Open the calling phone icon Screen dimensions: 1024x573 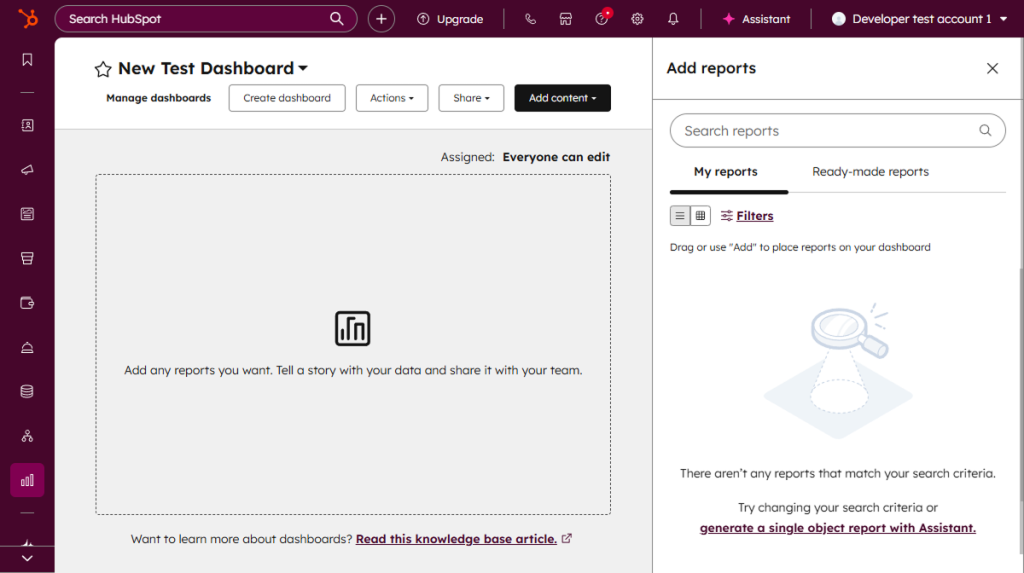[530, 19]
